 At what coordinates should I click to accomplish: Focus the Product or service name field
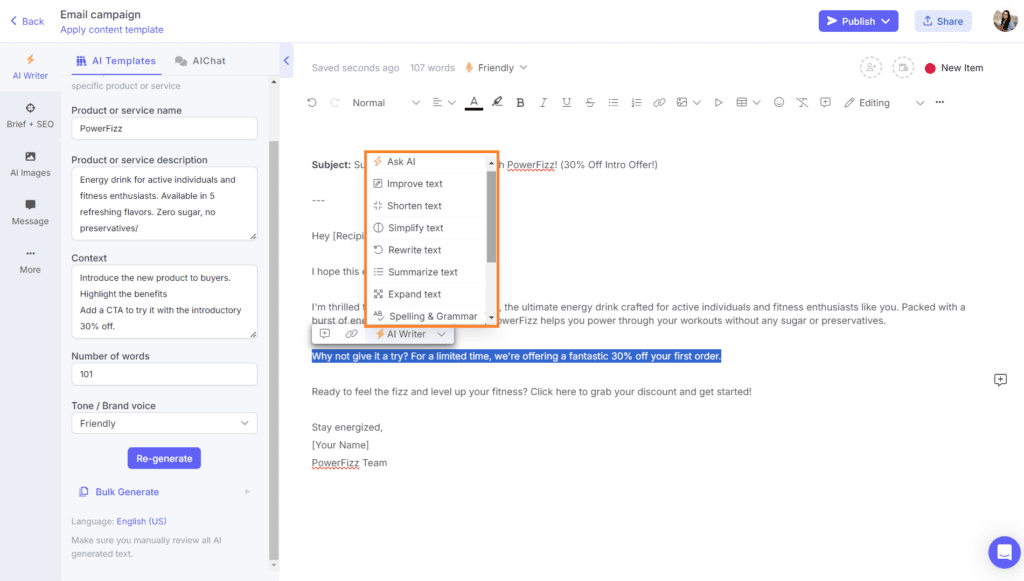point(164,129)
